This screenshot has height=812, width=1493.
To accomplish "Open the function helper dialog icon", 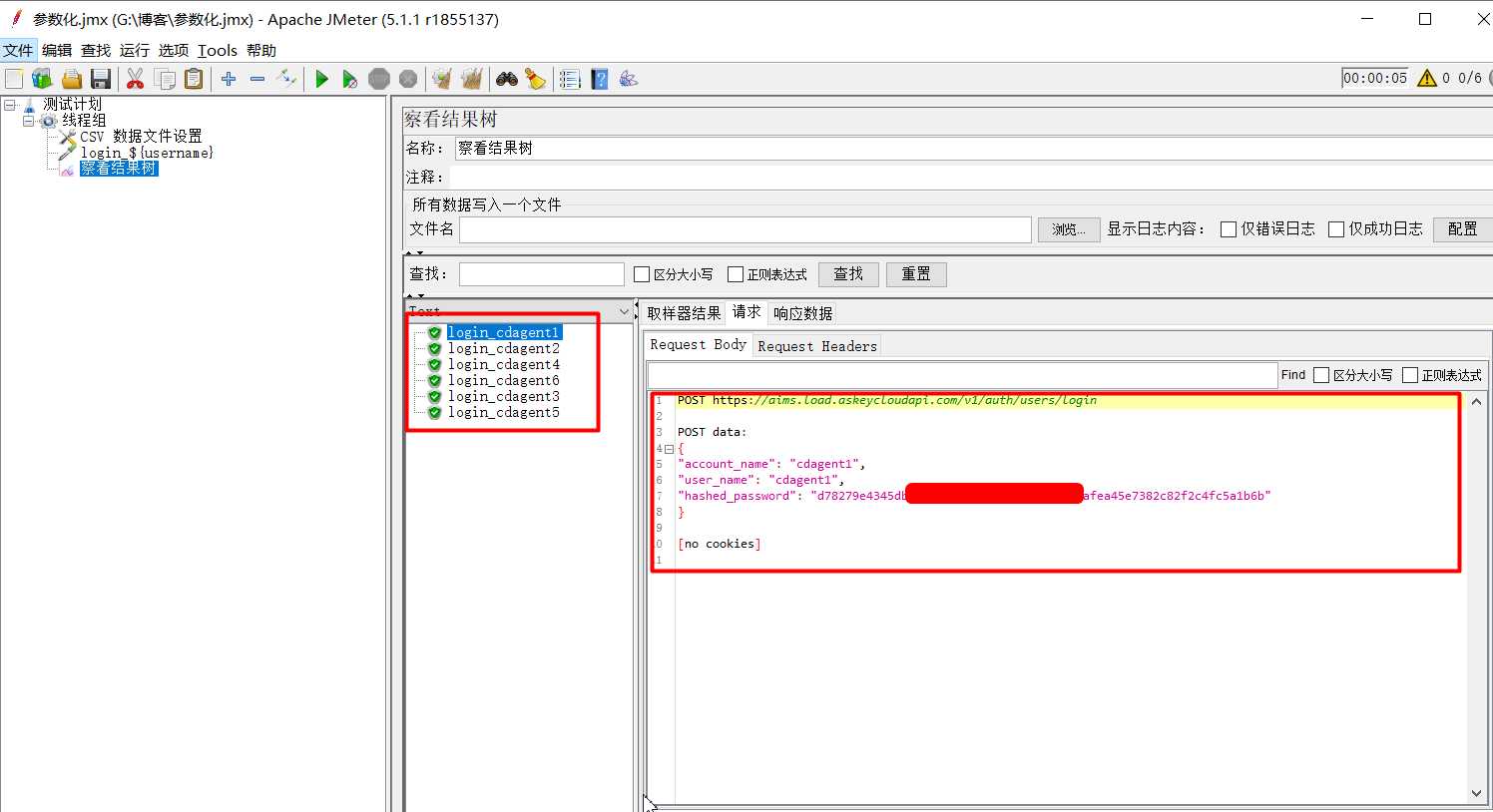I will [x=570, y=79].
